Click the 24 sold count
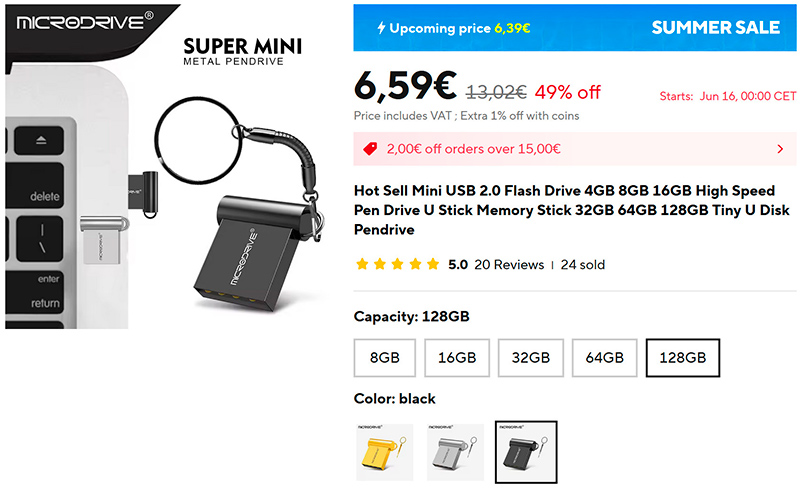 click(x=583, y=265)
